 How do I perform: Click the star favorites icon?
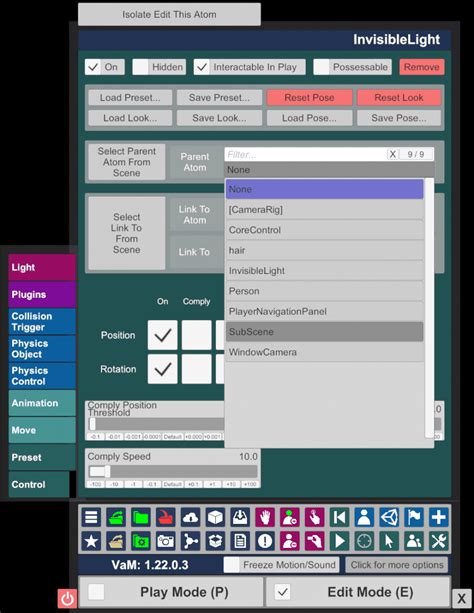tap(92, 541)
